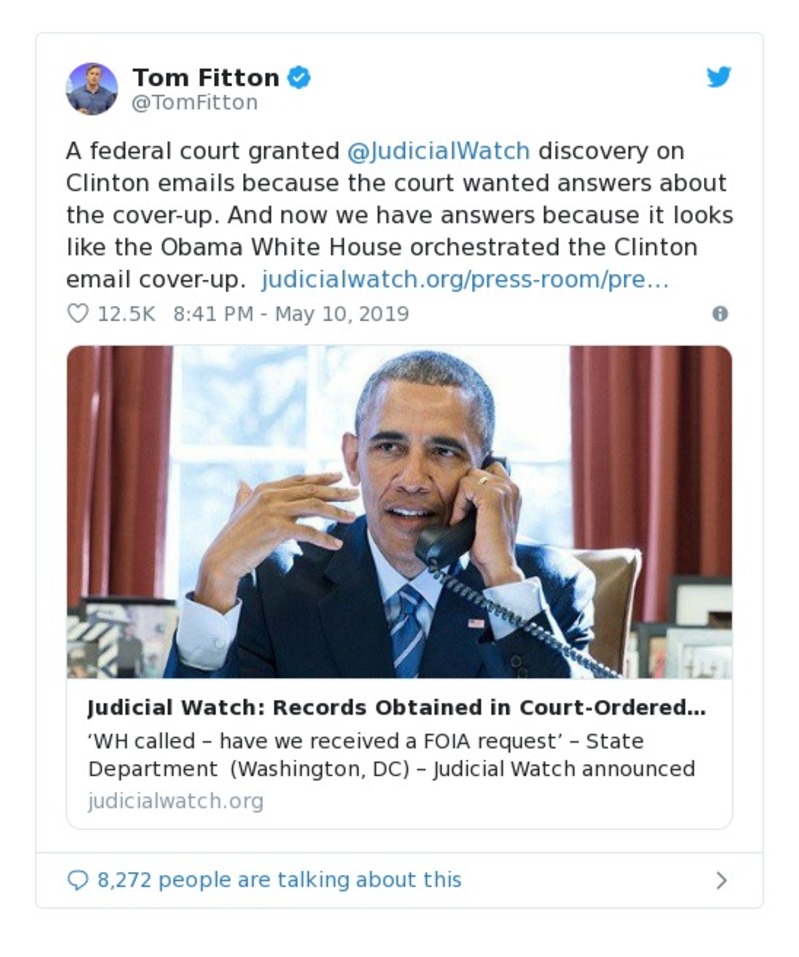Click the blue verified badge
The image size is (799, 957).
(298, 77)
